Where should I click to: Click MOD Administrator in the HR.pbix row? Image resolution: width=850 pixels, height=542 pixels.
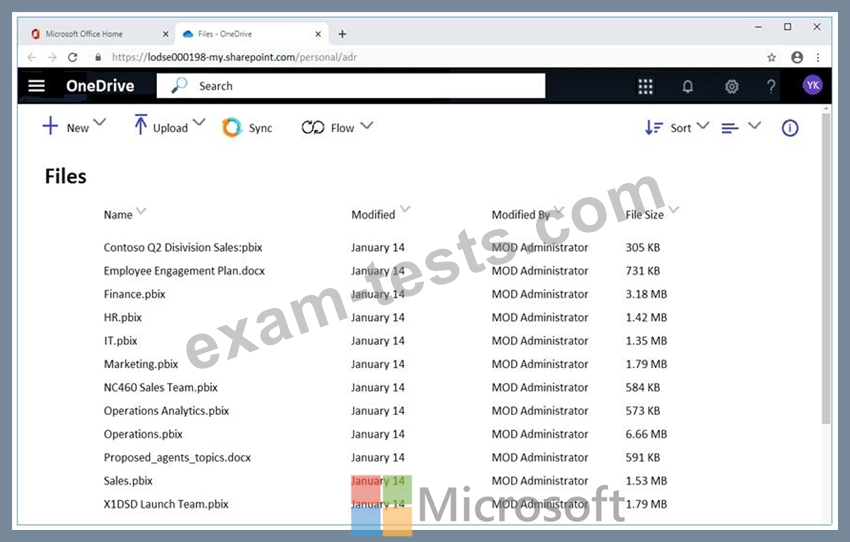540,318
